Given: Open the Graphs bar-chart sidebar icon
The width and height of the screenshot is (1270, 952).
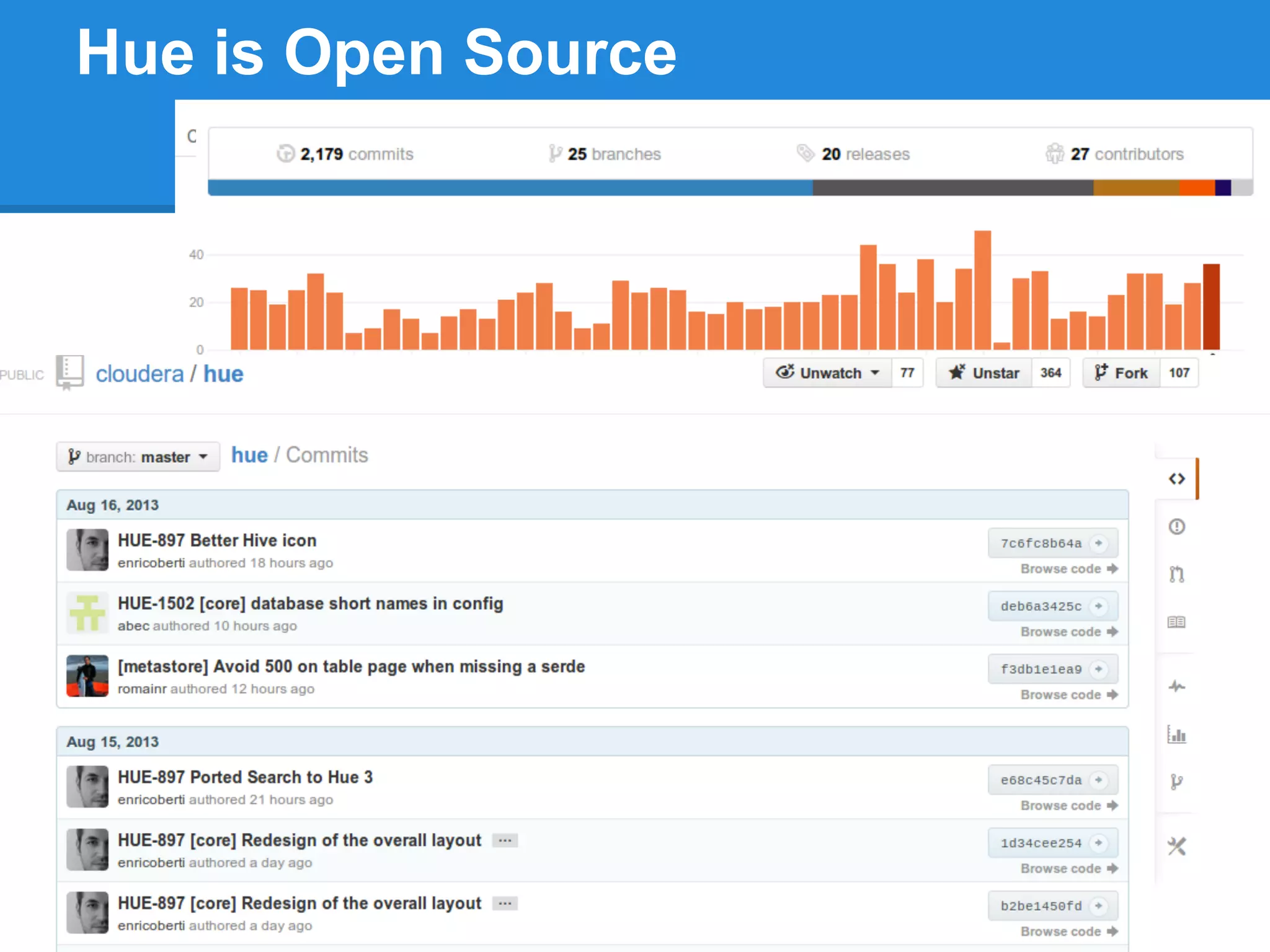Looking at the screenshot, I should click(1176, 734).
